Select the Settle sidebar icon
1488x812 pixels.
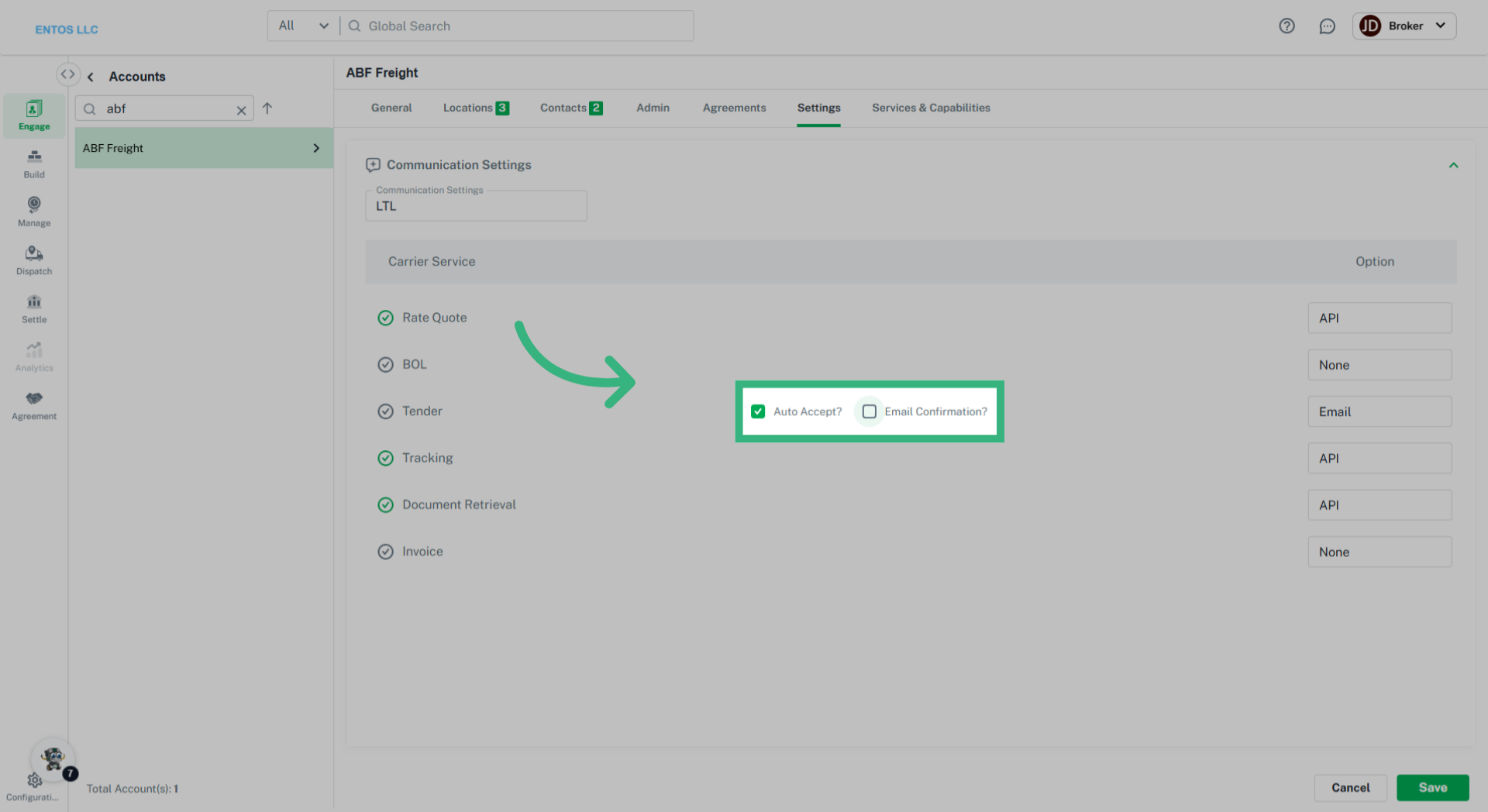click(33, 308)
